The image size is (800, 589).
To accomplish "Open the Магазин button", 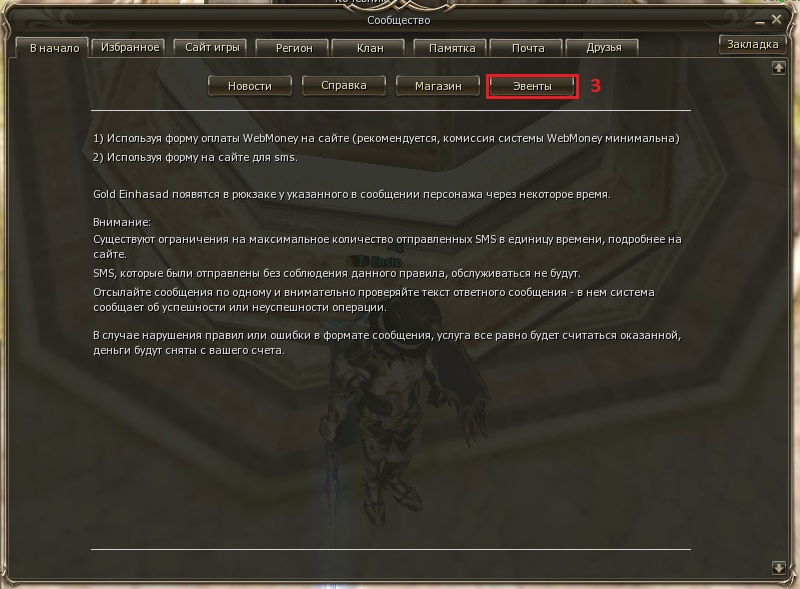I will 438,86.
